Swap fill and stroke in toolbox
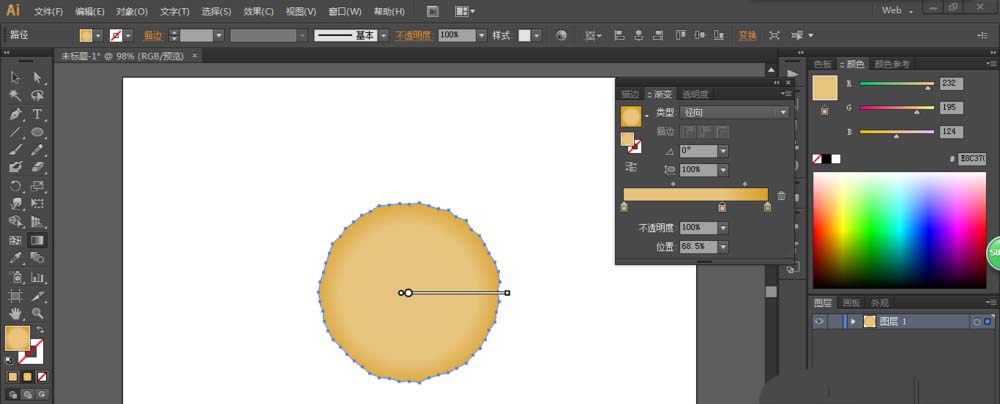The image size is (1000, 404). pos(40,330)
